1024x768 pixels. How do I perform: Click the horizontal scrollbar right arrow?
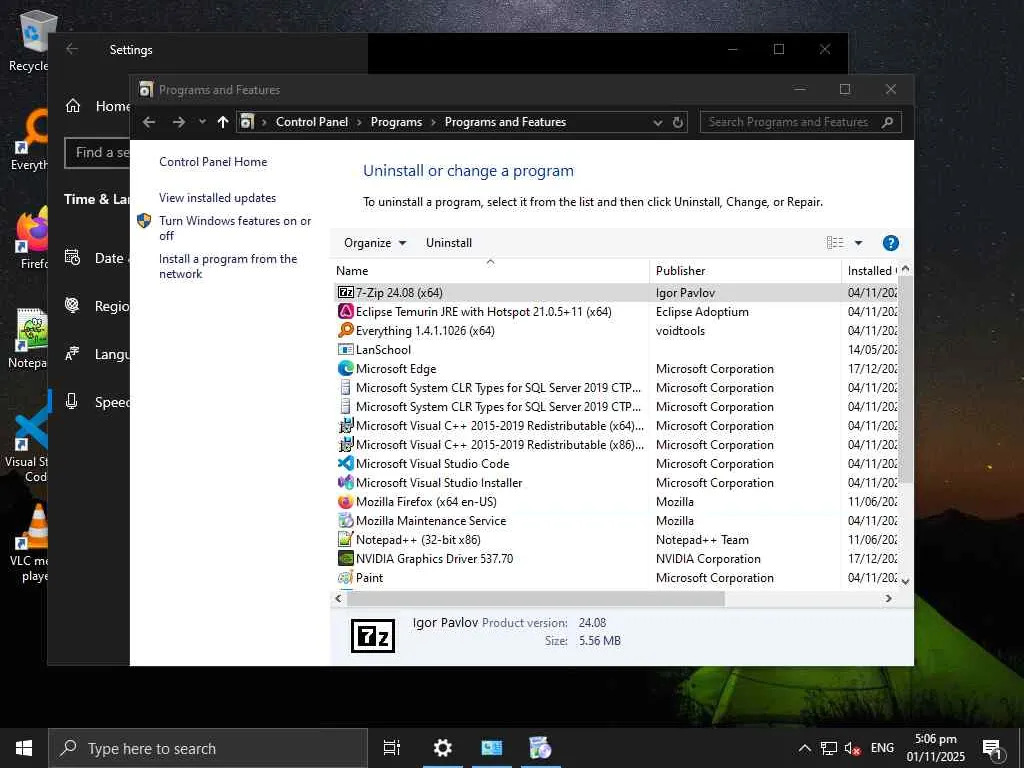tap(888, 598)
